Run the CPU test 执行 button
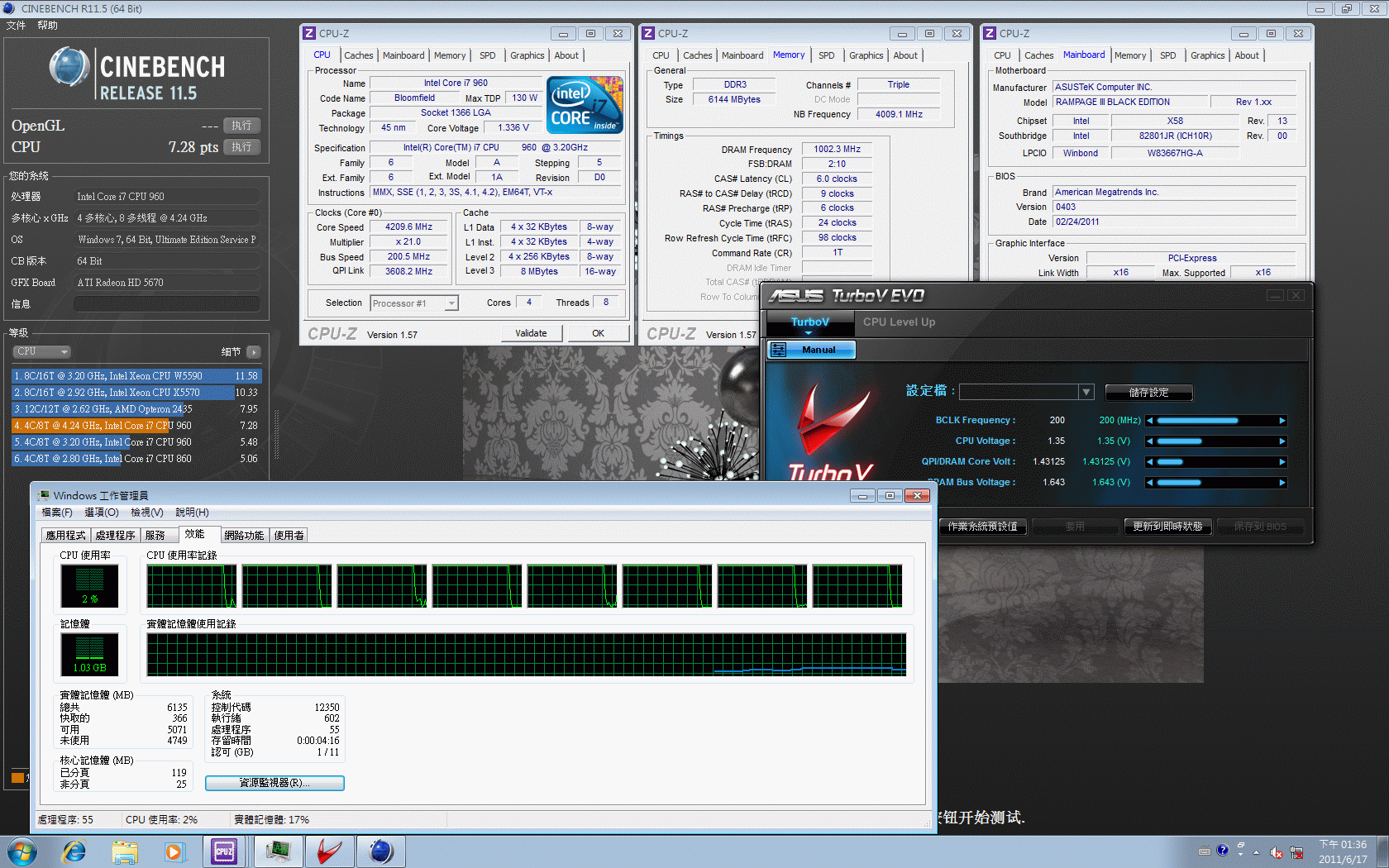 click(x=241, y=147)
